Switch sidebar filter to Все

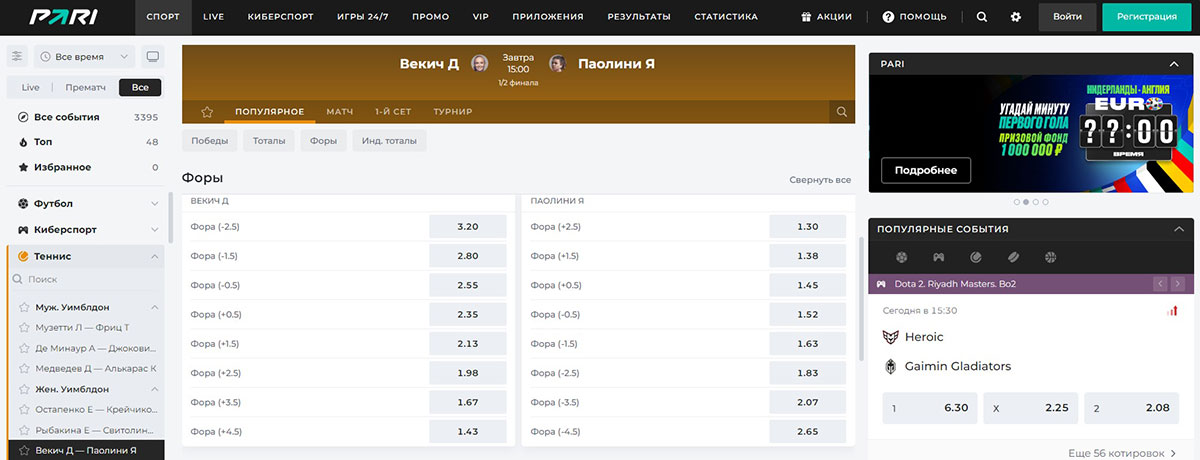click(140, 87)
